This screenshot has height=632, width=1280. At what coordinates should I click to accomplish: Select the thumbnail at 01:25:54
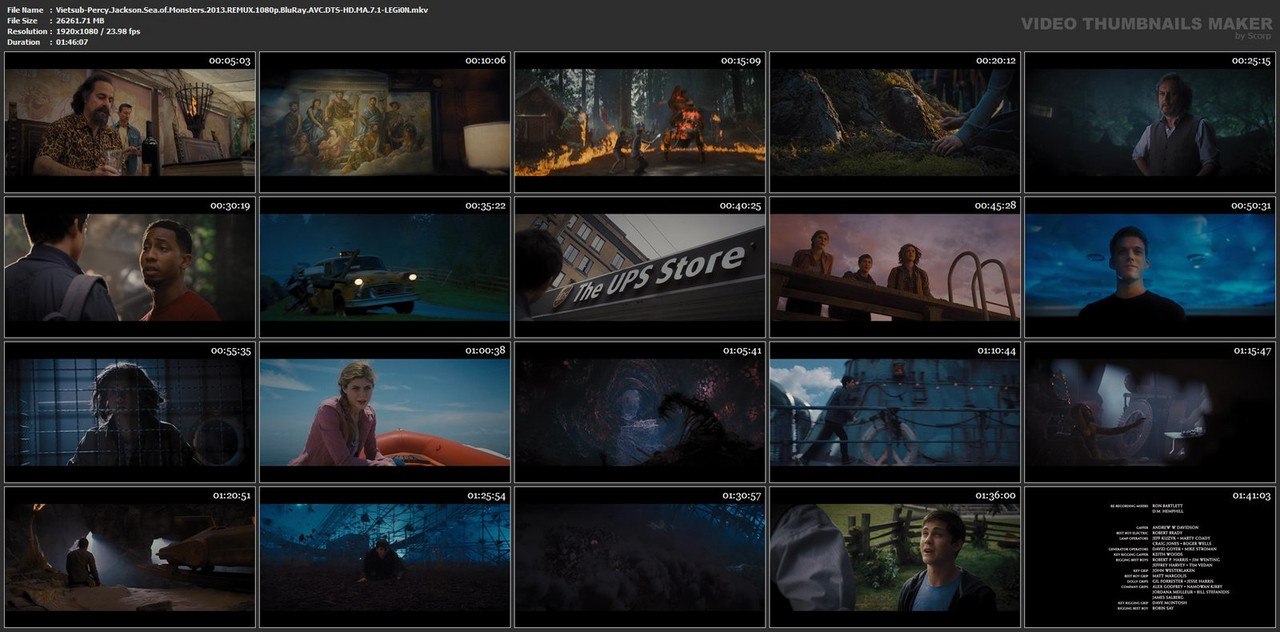(x=385, y=556)
